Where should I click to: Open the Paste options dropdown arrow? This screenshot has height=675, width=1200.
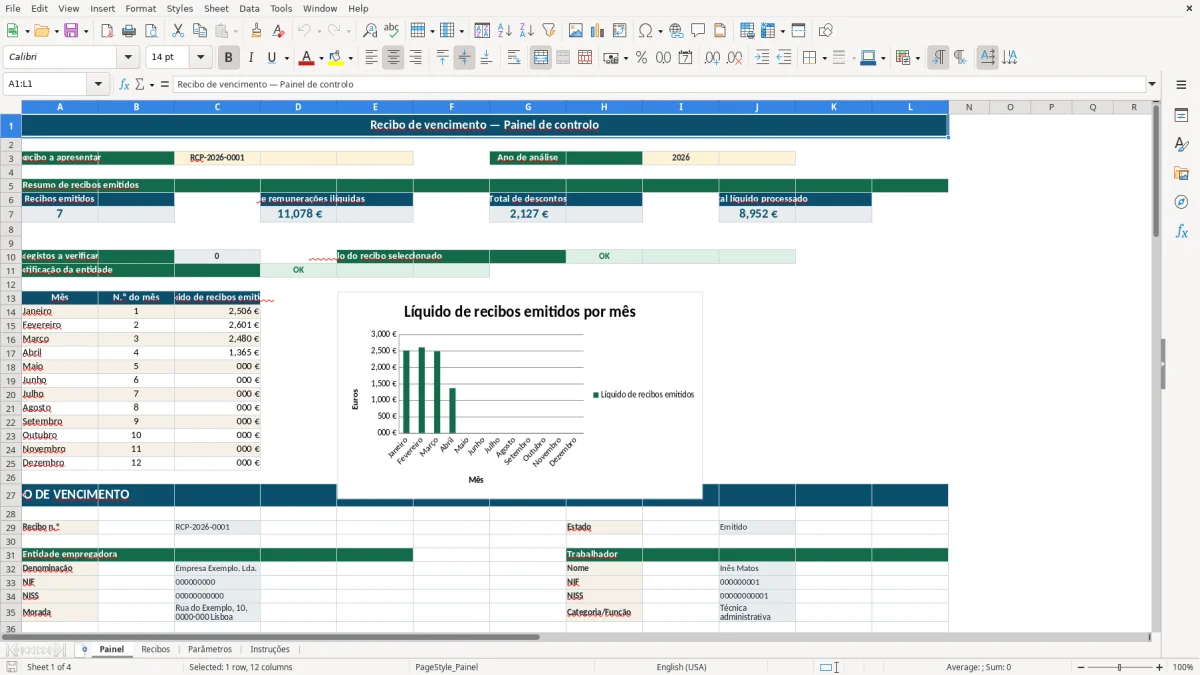[235, 31]
